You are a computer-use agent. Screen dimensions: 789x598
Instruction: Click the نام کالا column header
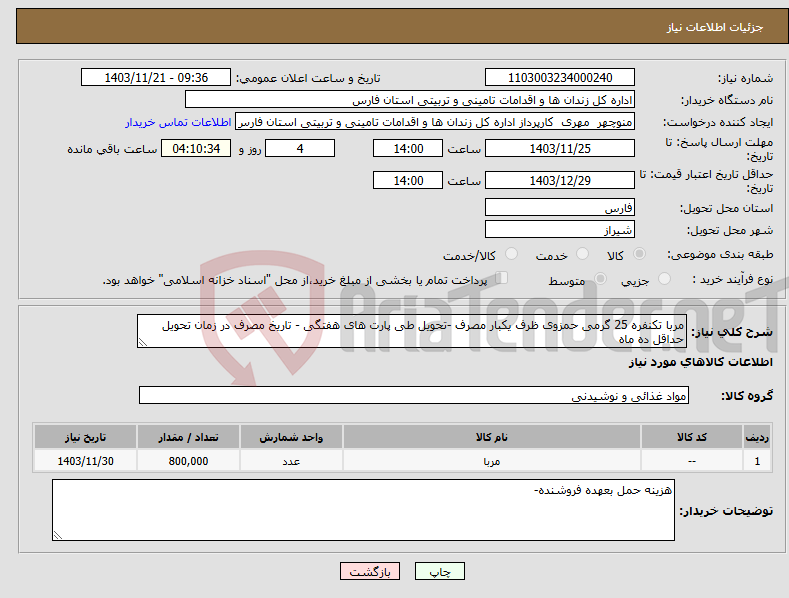(x=492, y=437)
